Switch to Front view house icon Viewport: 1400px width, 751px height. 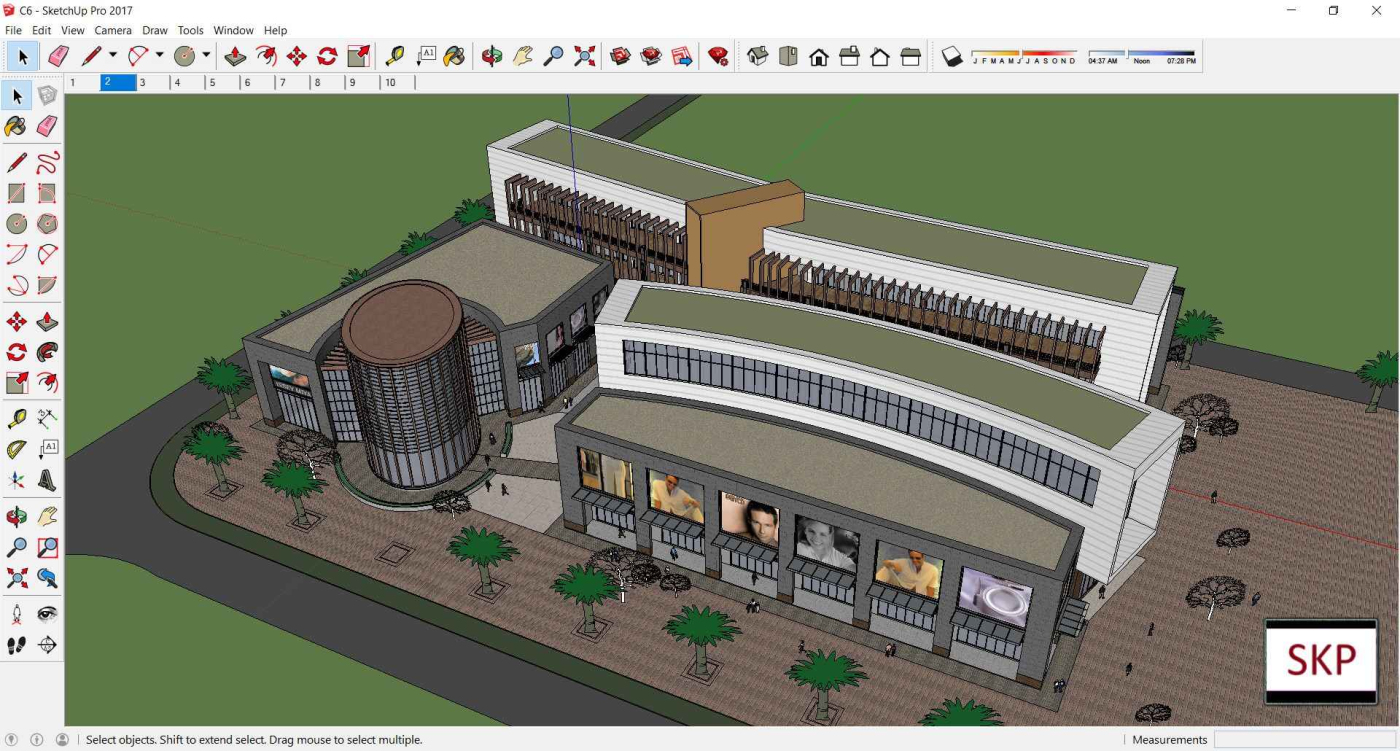click(819, 57)
